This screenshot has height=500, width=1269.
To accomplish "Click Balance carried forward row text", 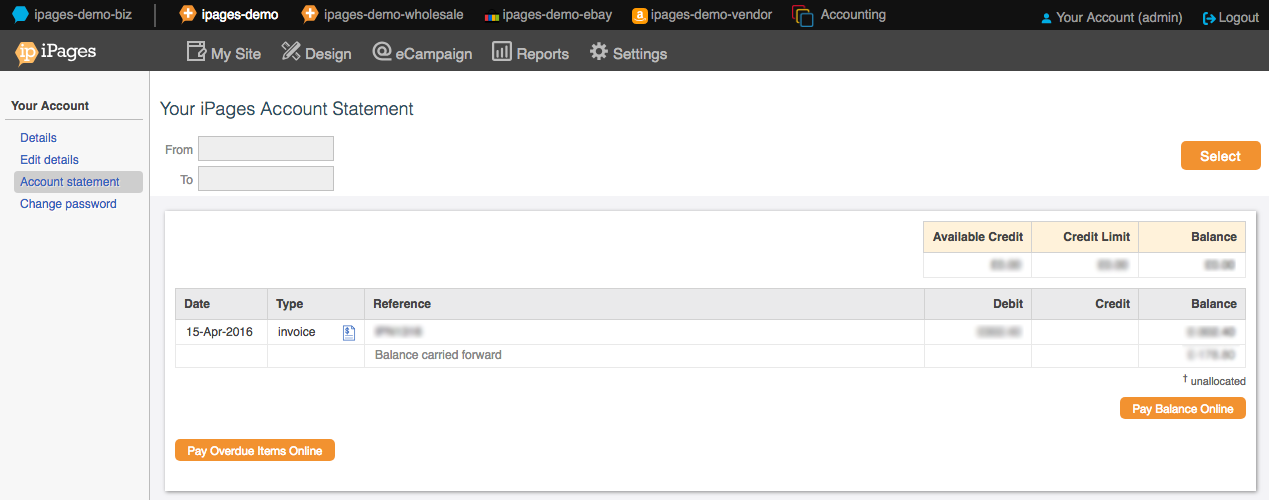I will (438, 355).
